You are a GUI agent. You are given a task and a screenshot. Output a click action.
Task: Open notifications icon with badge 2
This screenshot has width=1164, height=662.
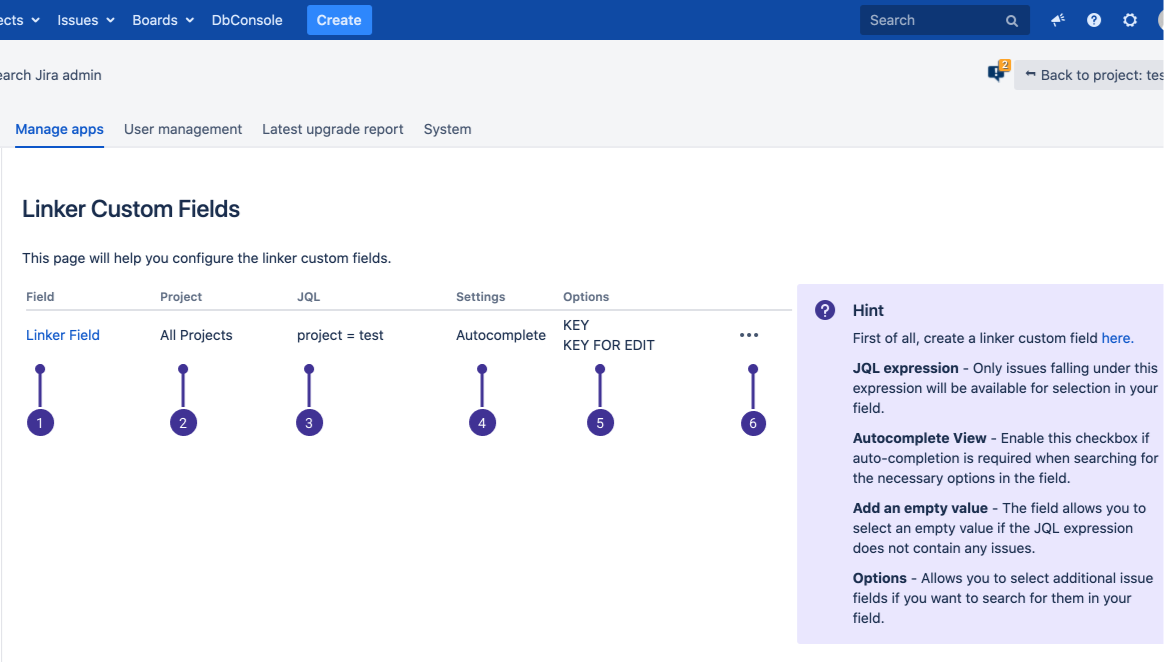coord(998,72)
